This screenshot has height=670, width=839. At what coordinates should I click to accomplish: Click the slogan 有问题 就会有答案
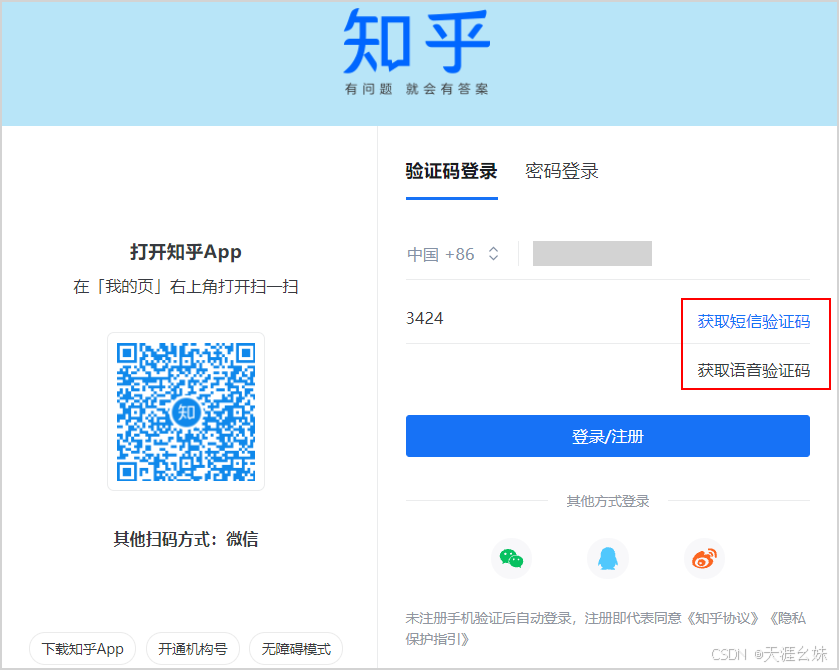pyautogui.click(x=416, y=89)
